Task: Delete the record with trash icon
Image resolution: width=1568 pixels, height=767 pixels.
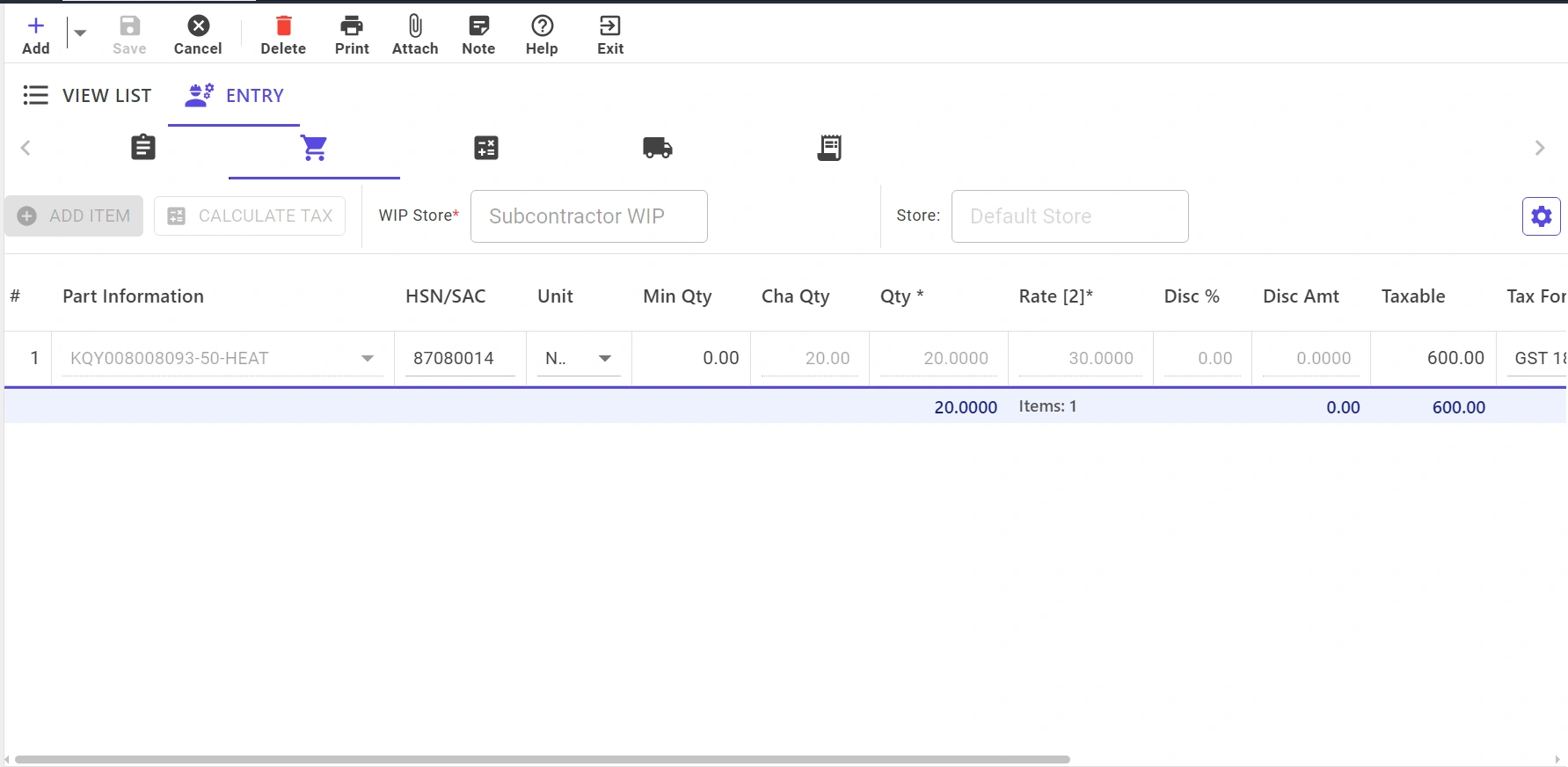Action: coord(283,36)
